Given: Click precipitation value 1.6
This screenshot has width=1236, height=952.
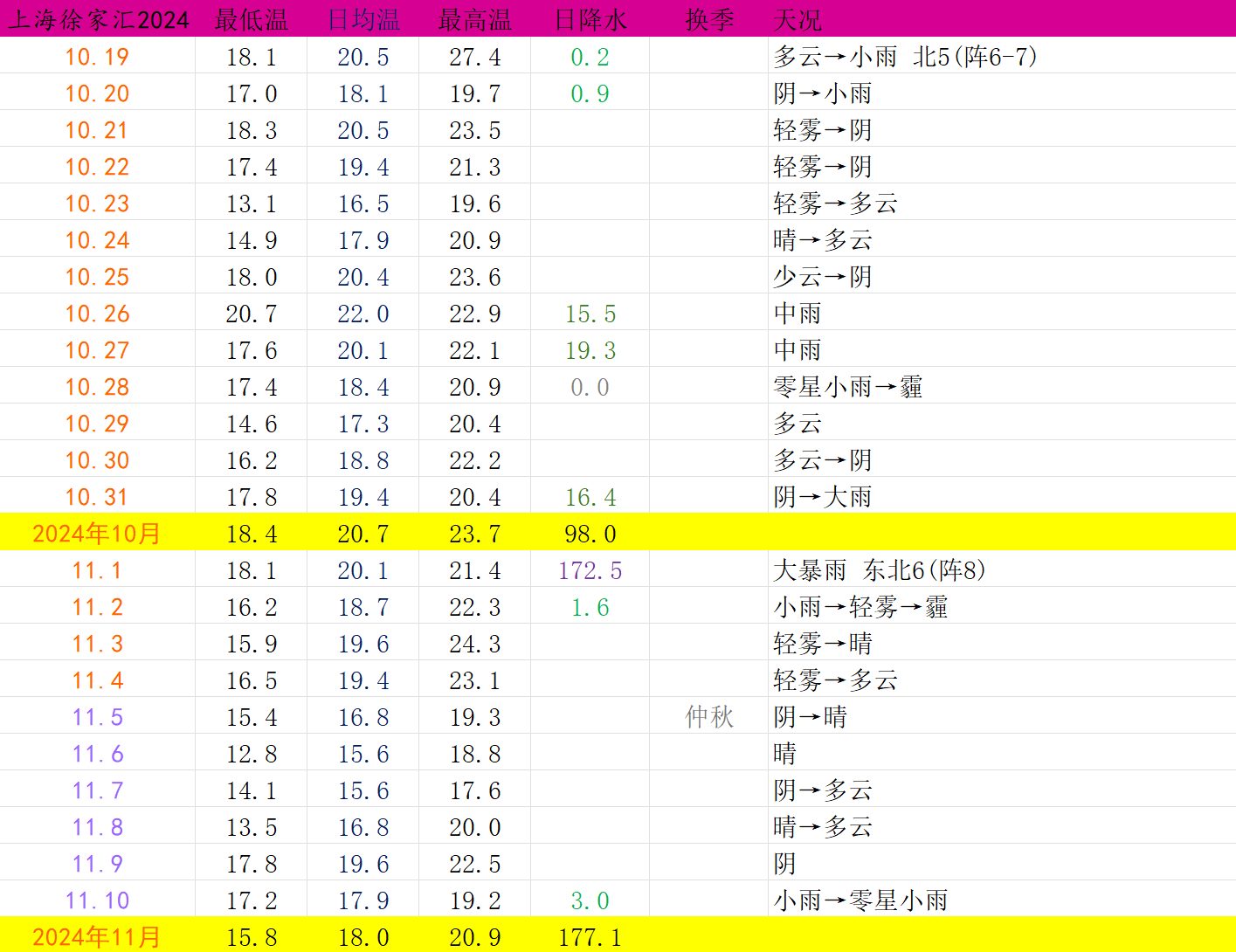Looking at the screenshot, I should [x=590, y=607].
